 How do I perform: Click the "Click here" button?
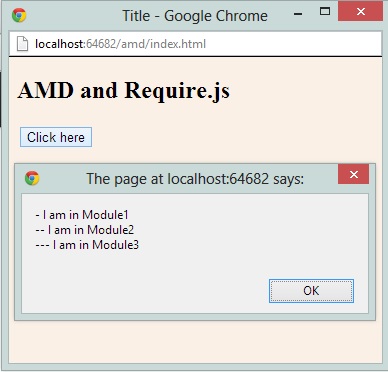56,137
